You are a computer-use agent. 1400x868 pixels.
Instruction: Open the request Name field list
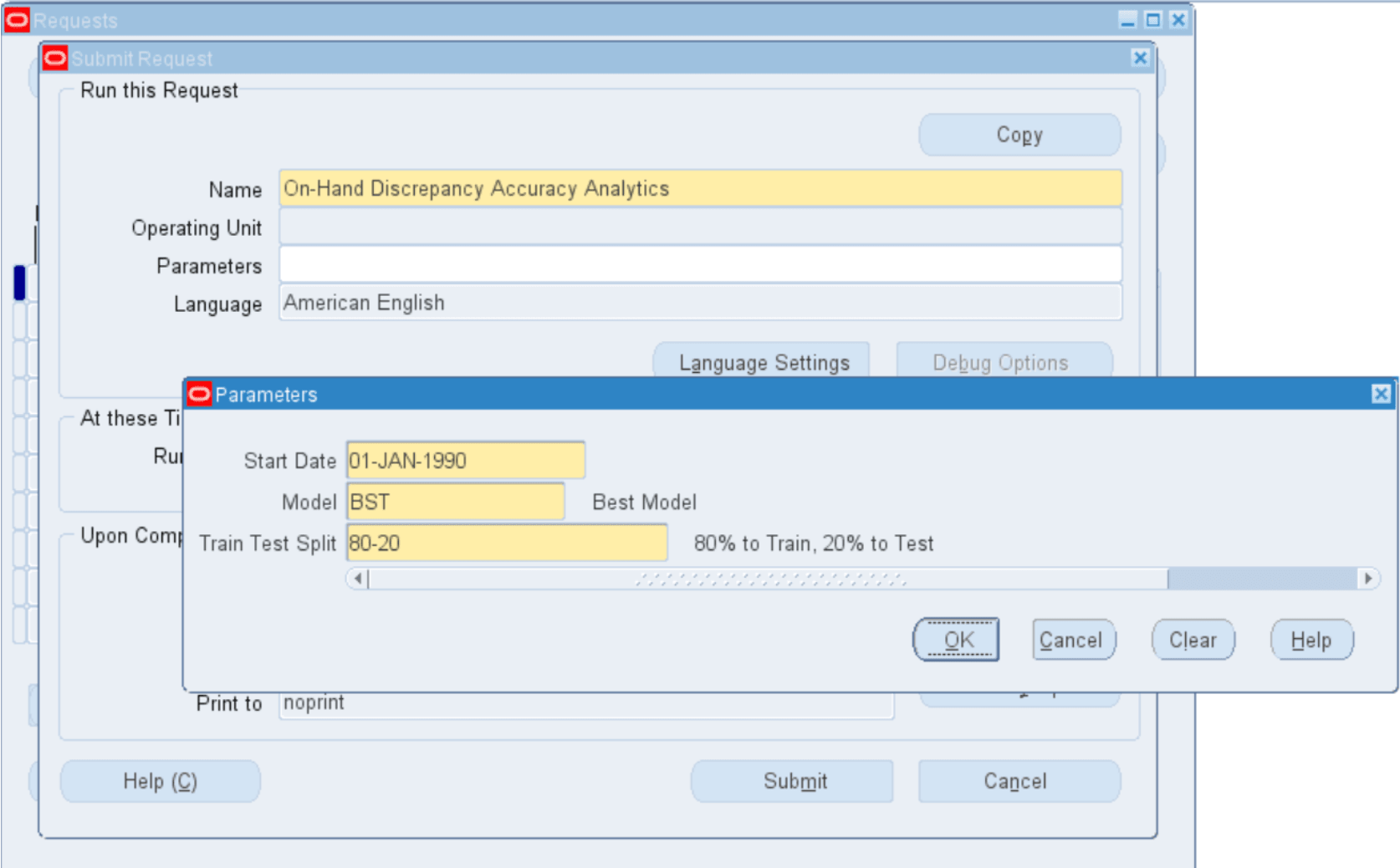point(701,188)
